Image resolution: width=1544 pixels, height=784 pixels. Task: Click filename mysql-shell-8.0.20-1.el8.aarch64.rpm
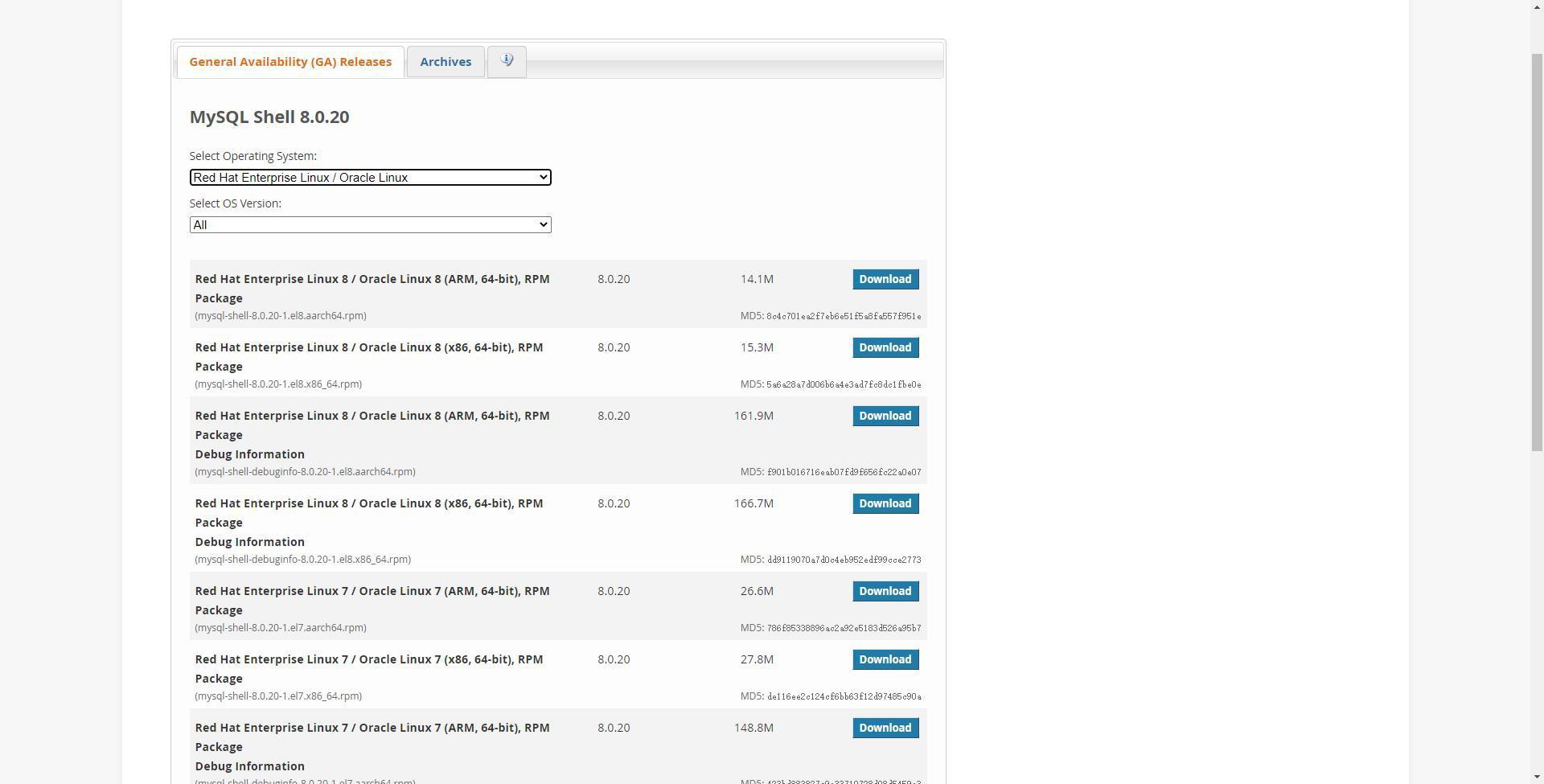pos(281,316)
